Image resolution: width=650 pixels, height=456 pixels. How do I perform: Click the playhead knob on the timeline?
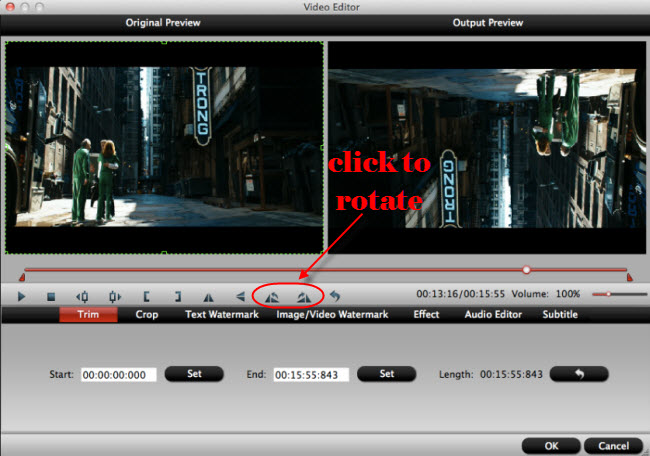(526, 270)
